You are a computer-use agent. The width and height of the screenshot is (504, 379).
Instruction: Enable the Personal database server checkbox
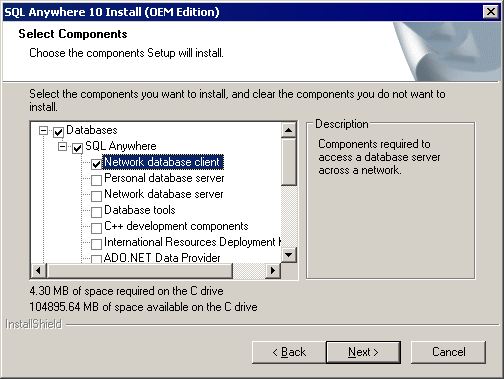pyautogui.click(x=96, y=180)
